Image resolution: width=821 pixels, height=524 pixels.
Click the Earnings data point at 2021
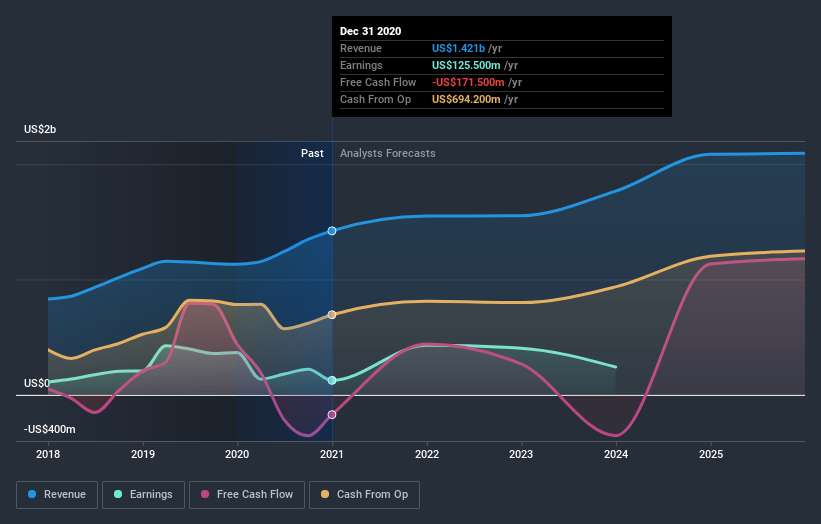tap(332, 381)
